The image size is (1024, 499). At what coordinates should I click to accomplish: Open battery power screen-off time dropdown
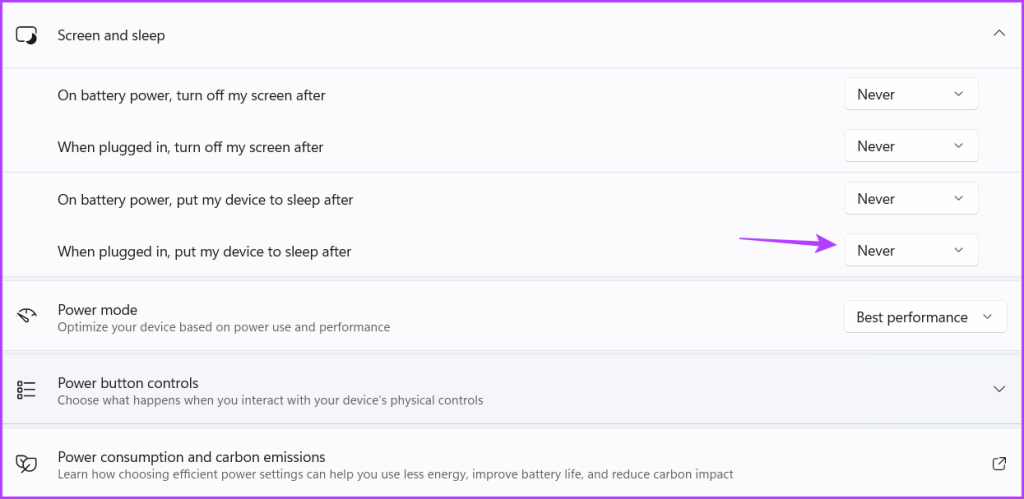pos(911,94)
